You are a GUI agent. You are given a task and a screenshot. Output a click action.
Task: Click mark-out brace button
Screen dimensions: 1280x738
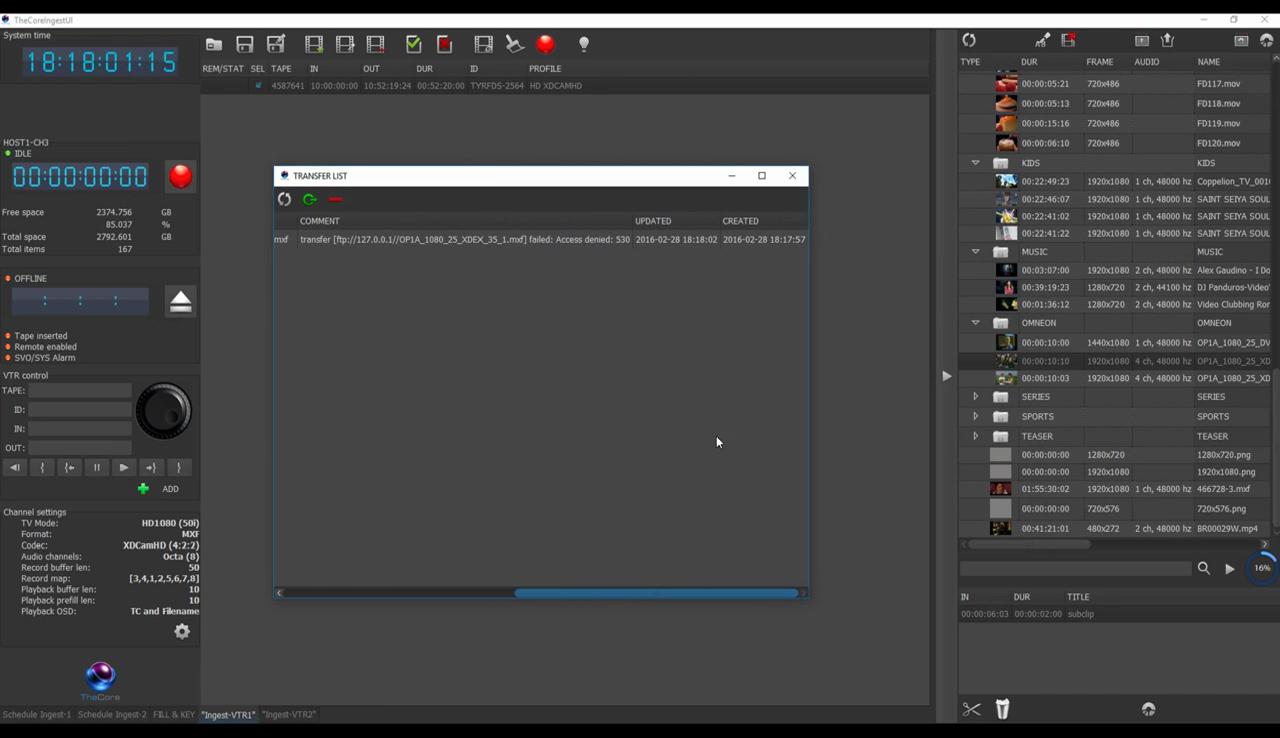point(178,467)
